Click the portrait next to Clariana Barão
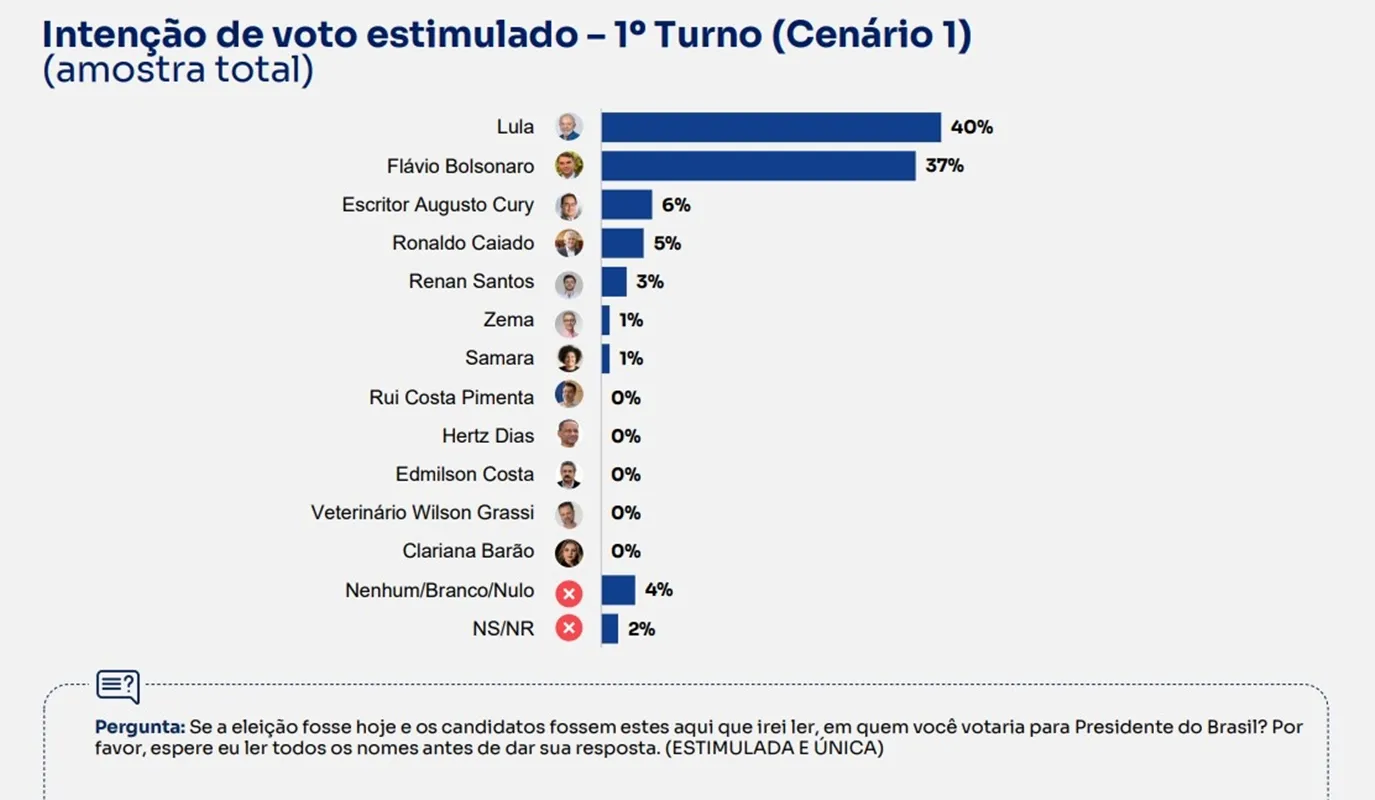Screen dimensions: 1375x800 (x=569, y=551)
